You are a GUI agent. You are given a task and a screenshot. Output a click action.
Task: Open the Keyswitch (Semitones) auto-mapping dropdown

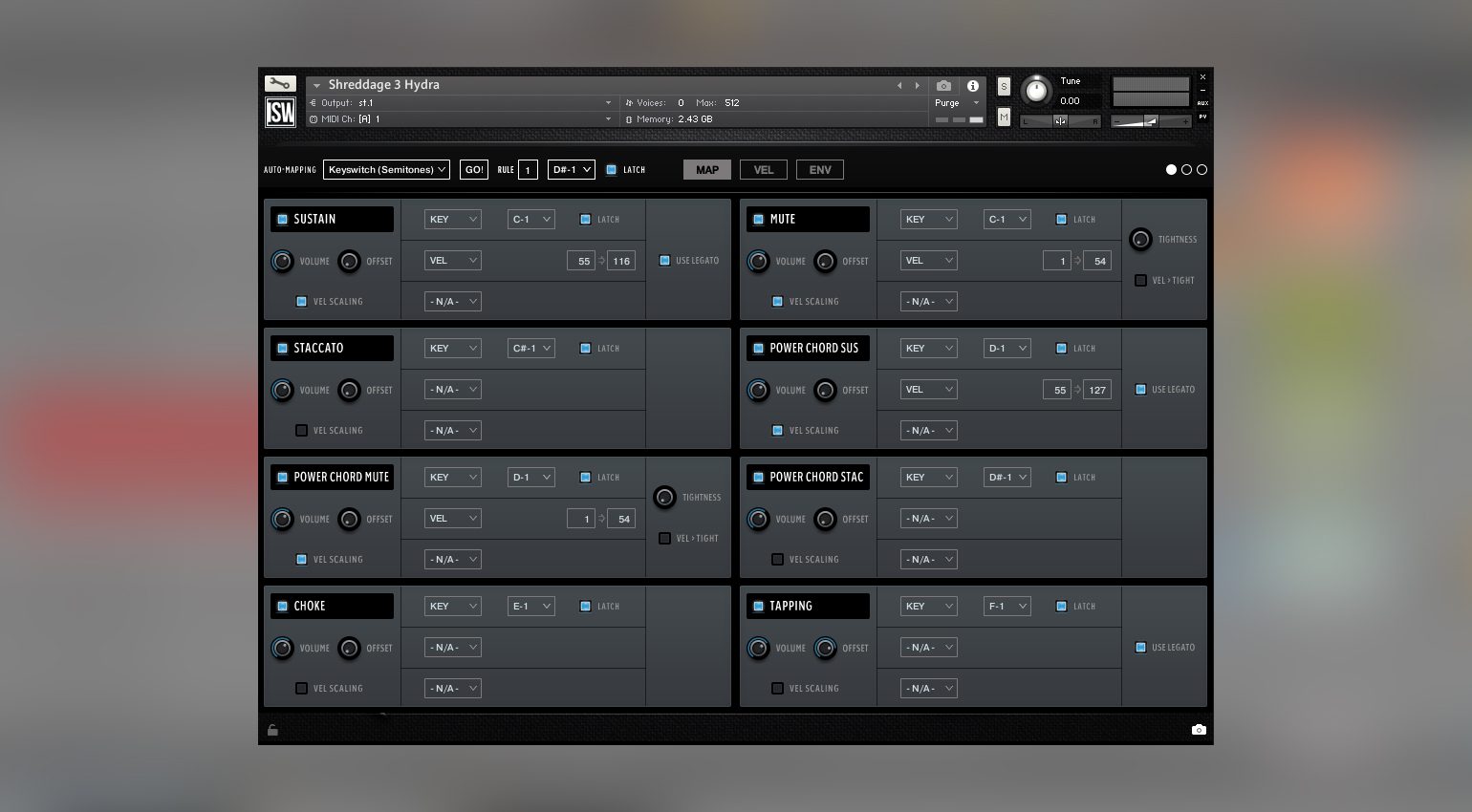click(x=386, y=170)
